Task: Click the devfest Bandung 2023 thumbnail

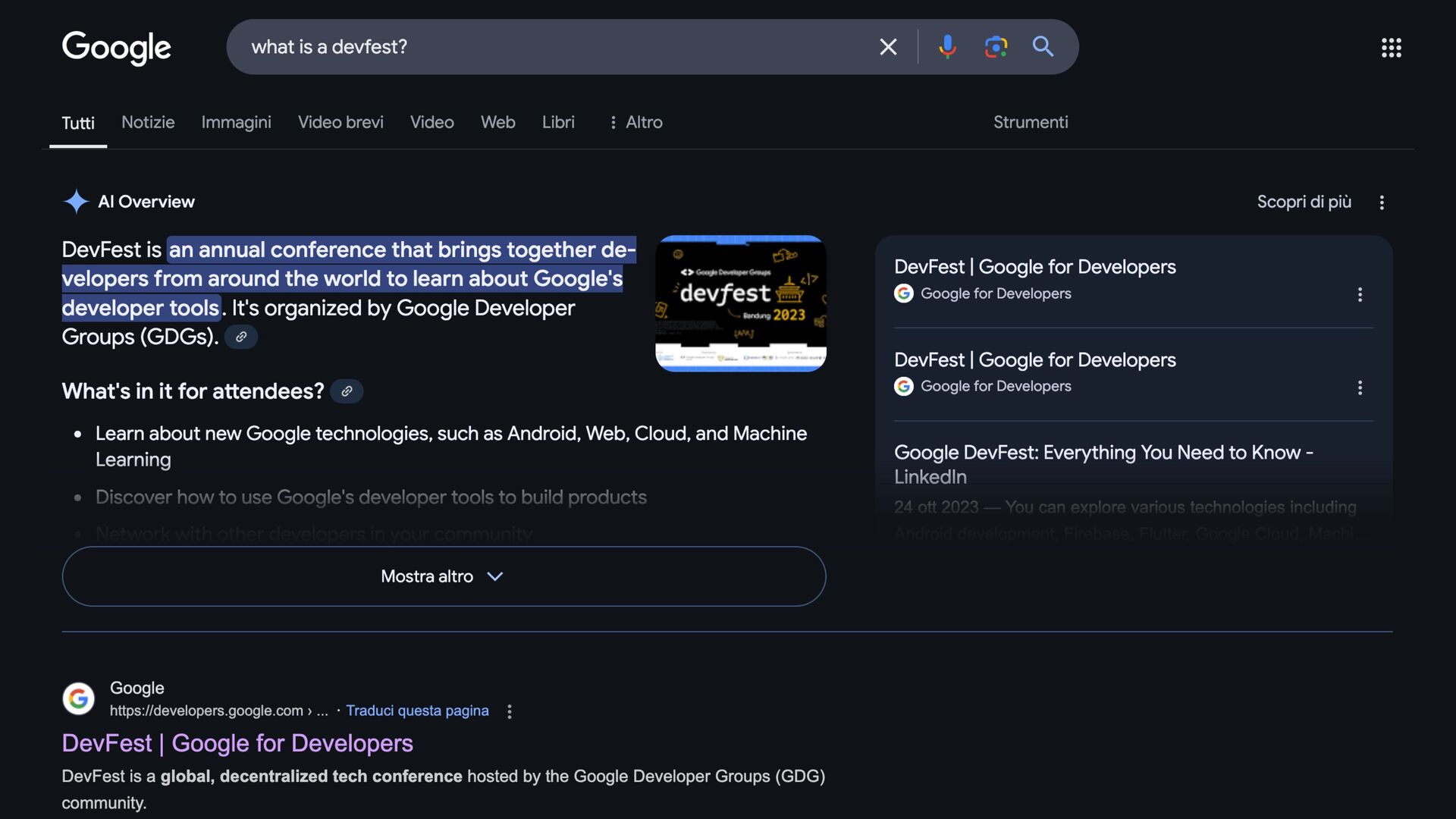Action: coord(741,303)
